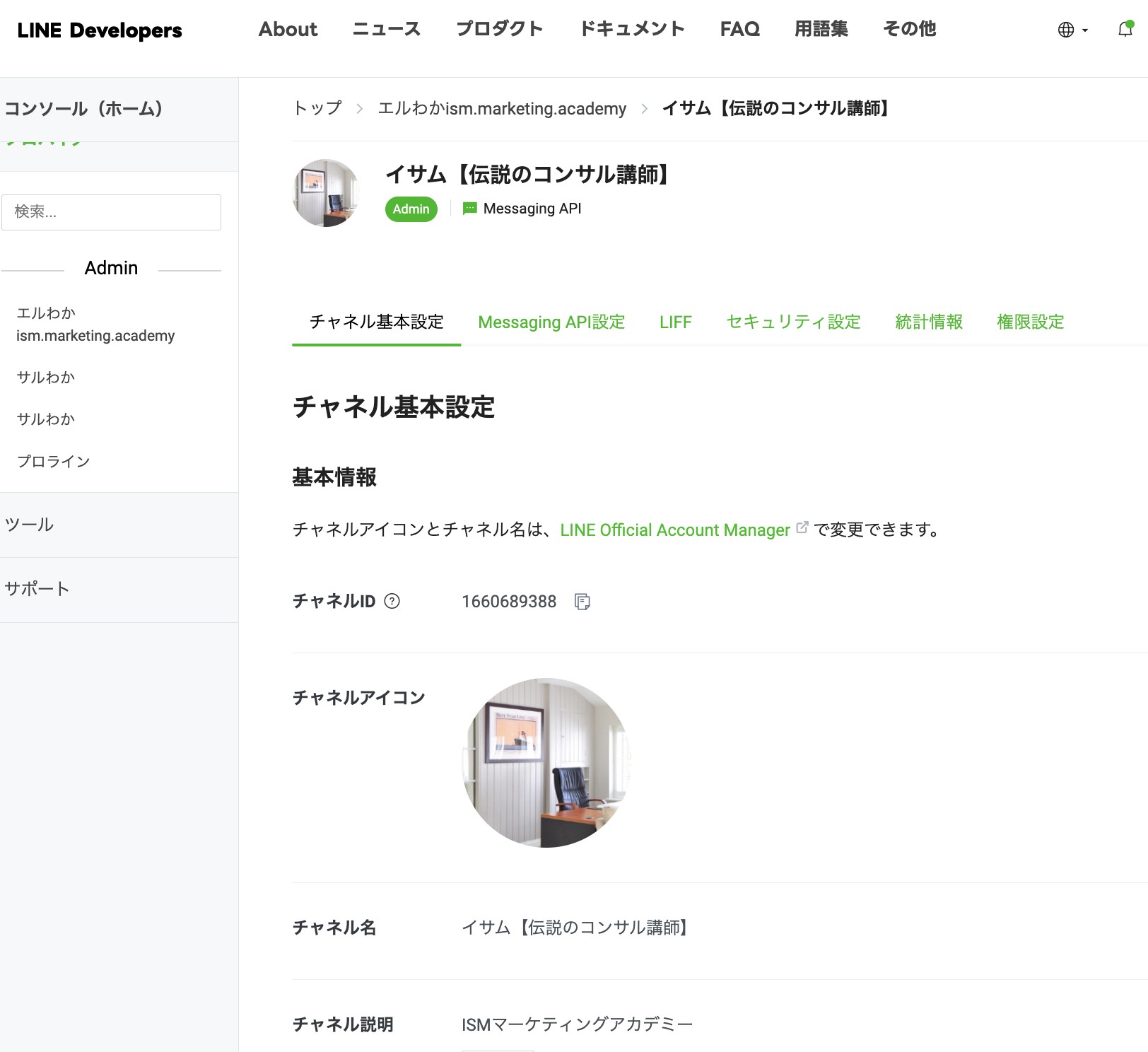Switch to the LIFF tab

[x=676, y=322]
